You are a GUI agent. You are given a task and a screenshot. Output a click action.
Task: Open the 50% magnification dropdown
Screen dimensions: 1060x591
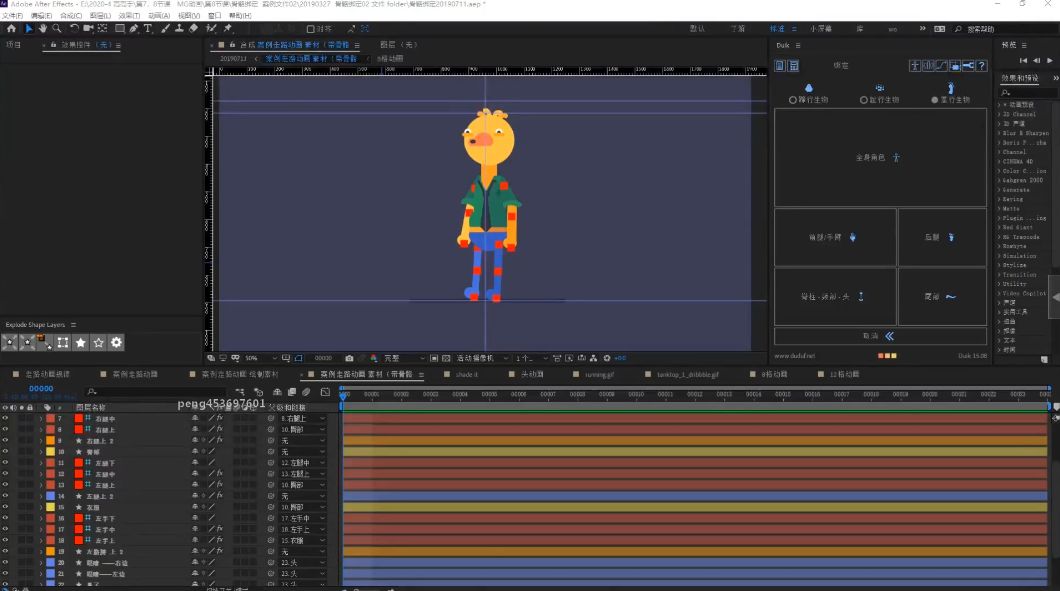[x=256, y=358]
